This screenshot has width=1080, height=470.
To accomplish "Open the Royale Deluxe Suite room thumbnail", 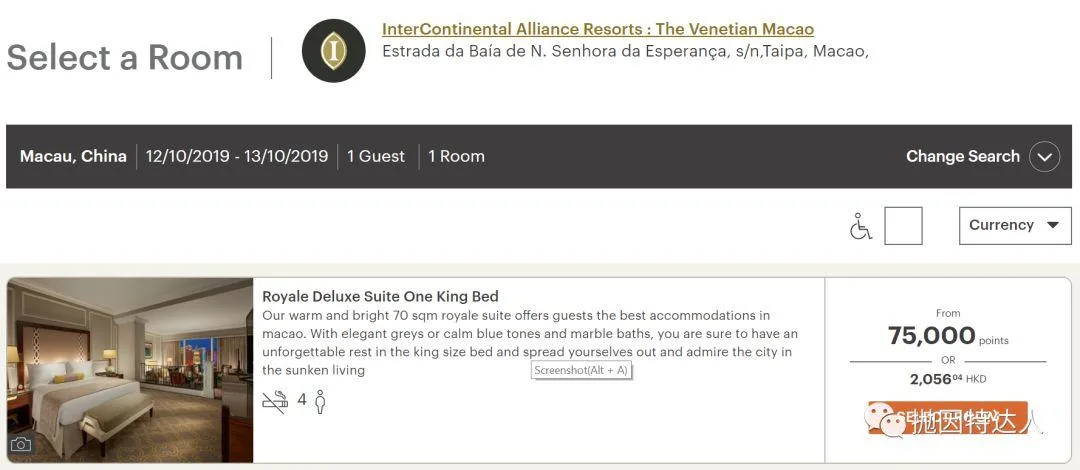I will click(x=130, y=370).
